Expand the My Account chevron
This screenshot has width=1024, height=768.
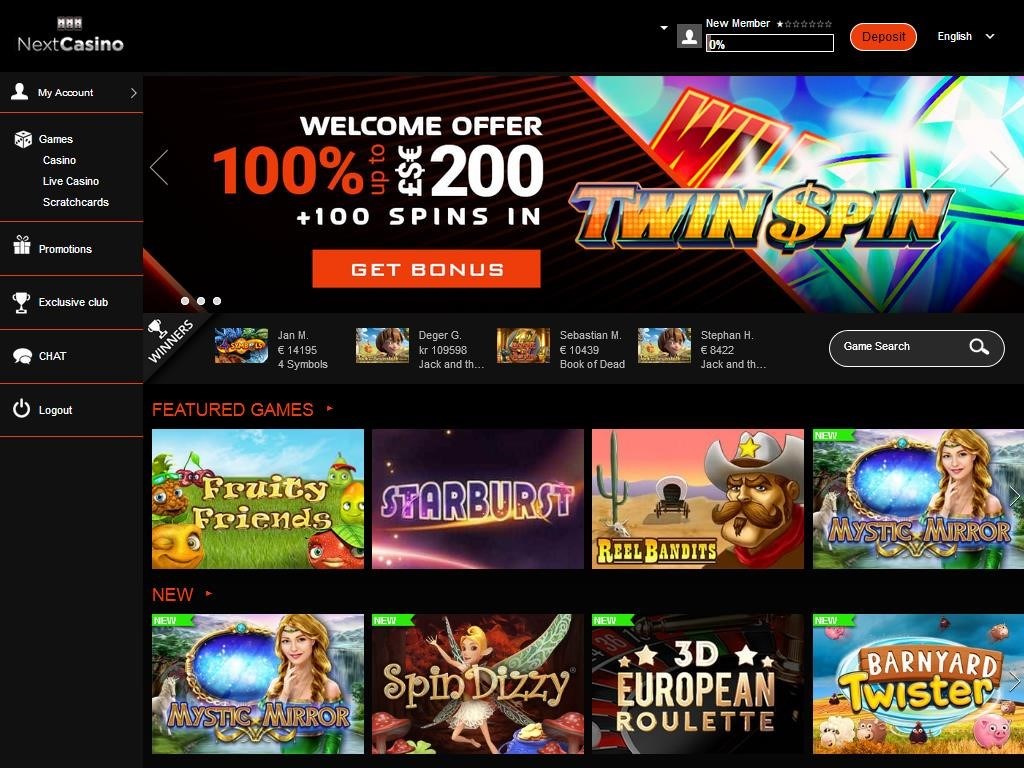tap(134, 93)
